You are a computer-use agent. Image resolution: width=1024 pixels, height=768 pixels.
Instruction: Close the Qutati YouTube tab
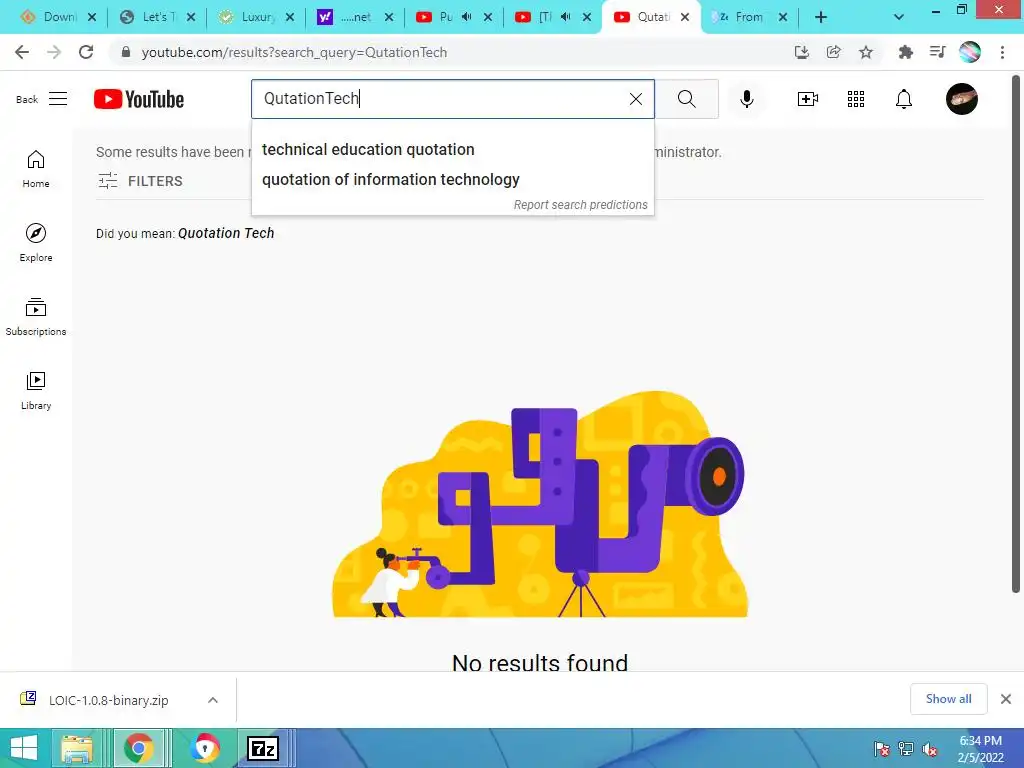pyautogui.click(x=685, y=17)
